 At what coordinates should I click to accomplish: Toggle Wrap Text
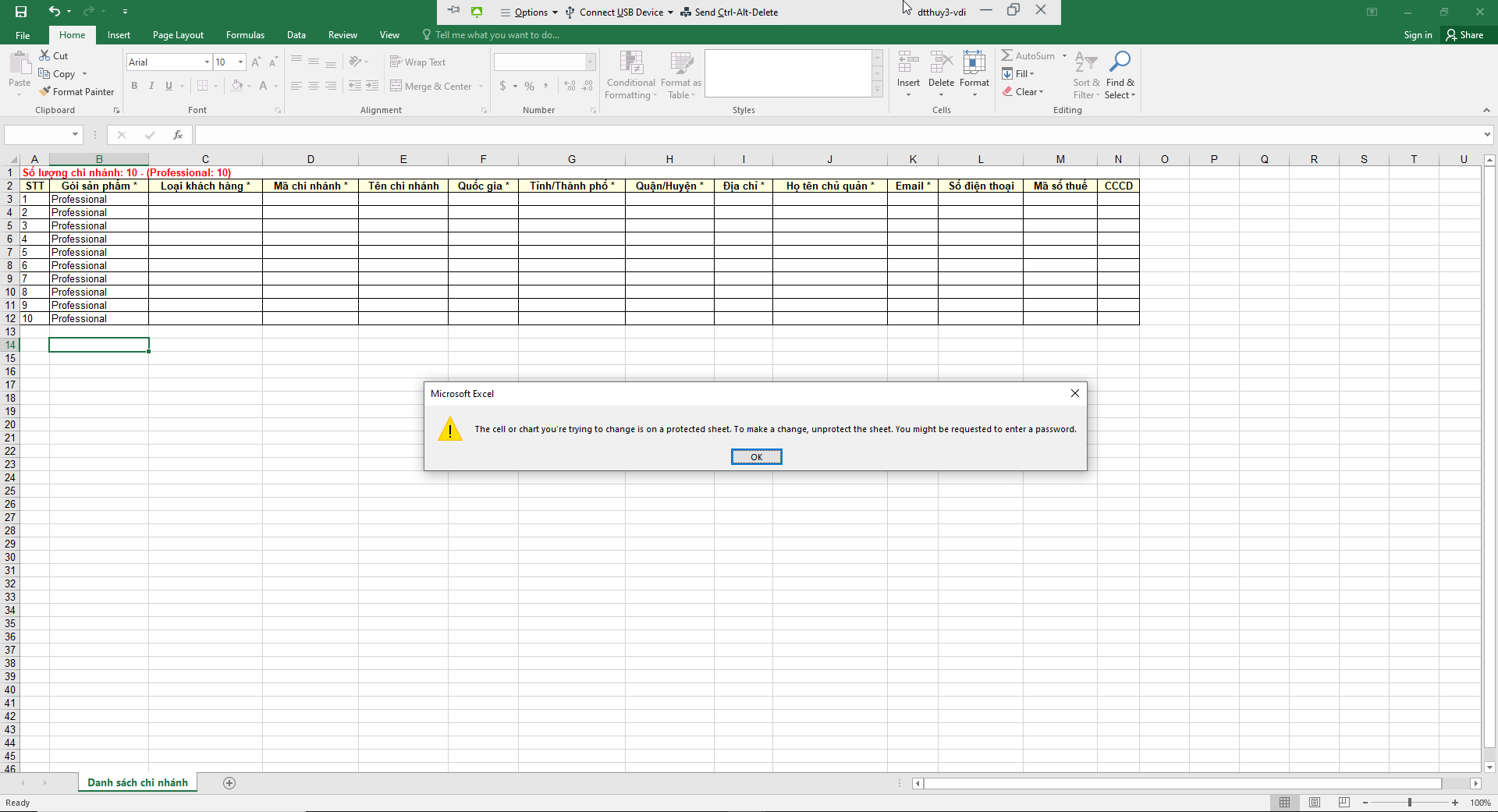coord(418,62)
